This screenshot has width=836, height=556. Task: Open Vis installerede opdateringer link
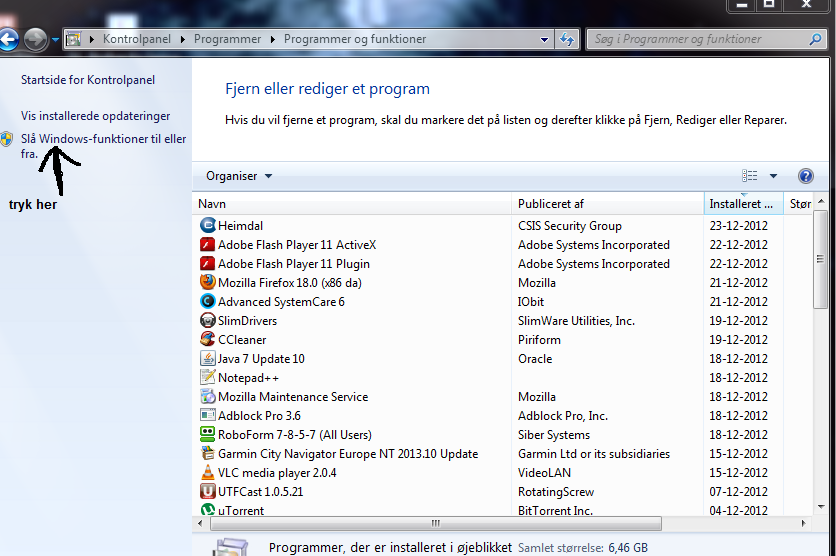tap(95, 116)
